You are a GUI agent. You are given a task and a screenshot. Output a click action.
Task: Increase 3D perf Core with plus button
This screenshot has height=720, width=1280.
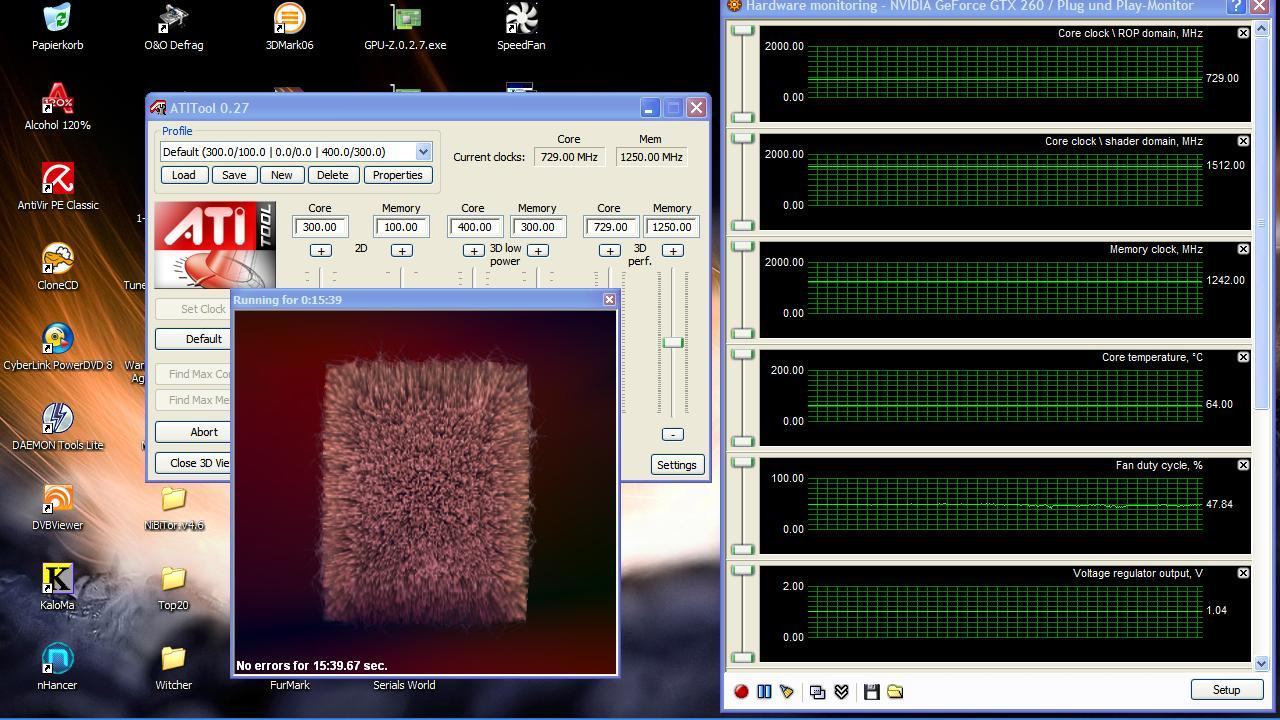coord(609,251)
